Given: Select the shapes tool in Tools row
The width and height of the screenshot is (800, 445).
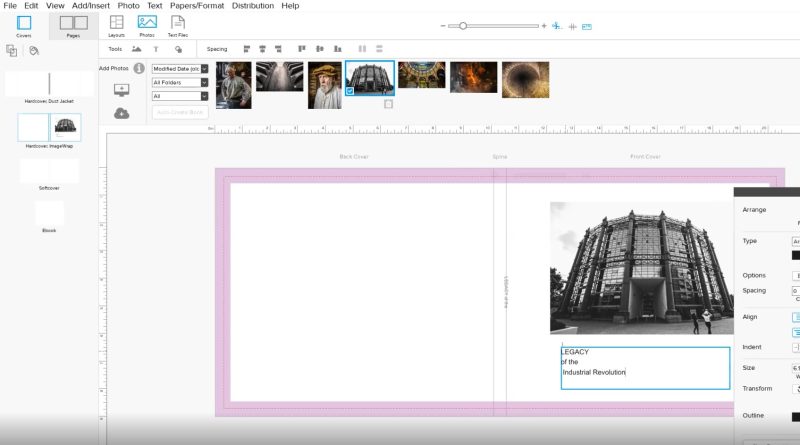Looking at the screenshot, I should tap(178, 49).
